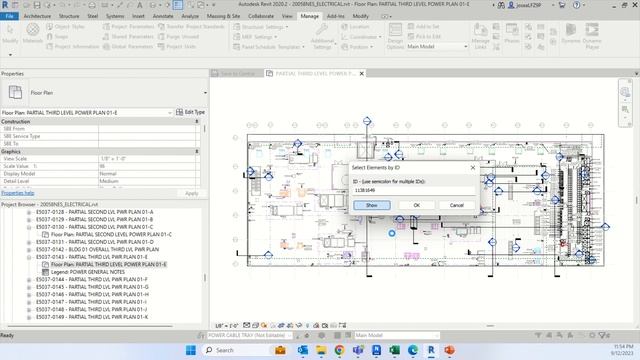Click Transfer Project Standards
Screen dimensions: 640x360
191,27
